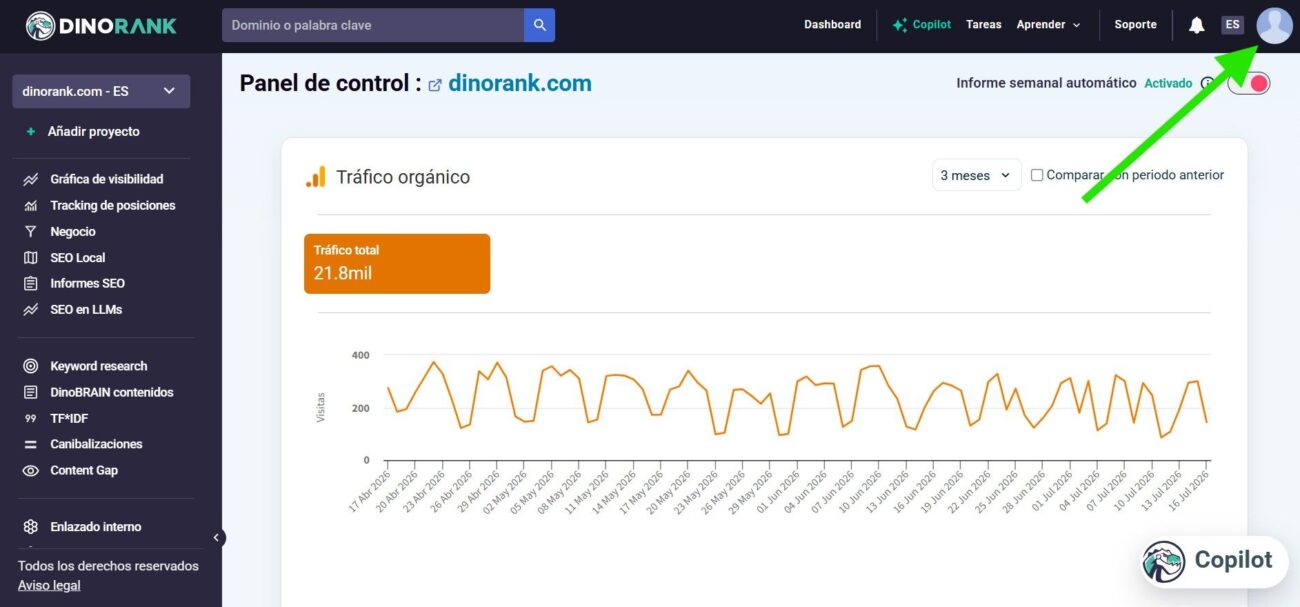This screenshot has height=607, width=1300.
Task: Click the DinoRank logo
Action: 101,25
